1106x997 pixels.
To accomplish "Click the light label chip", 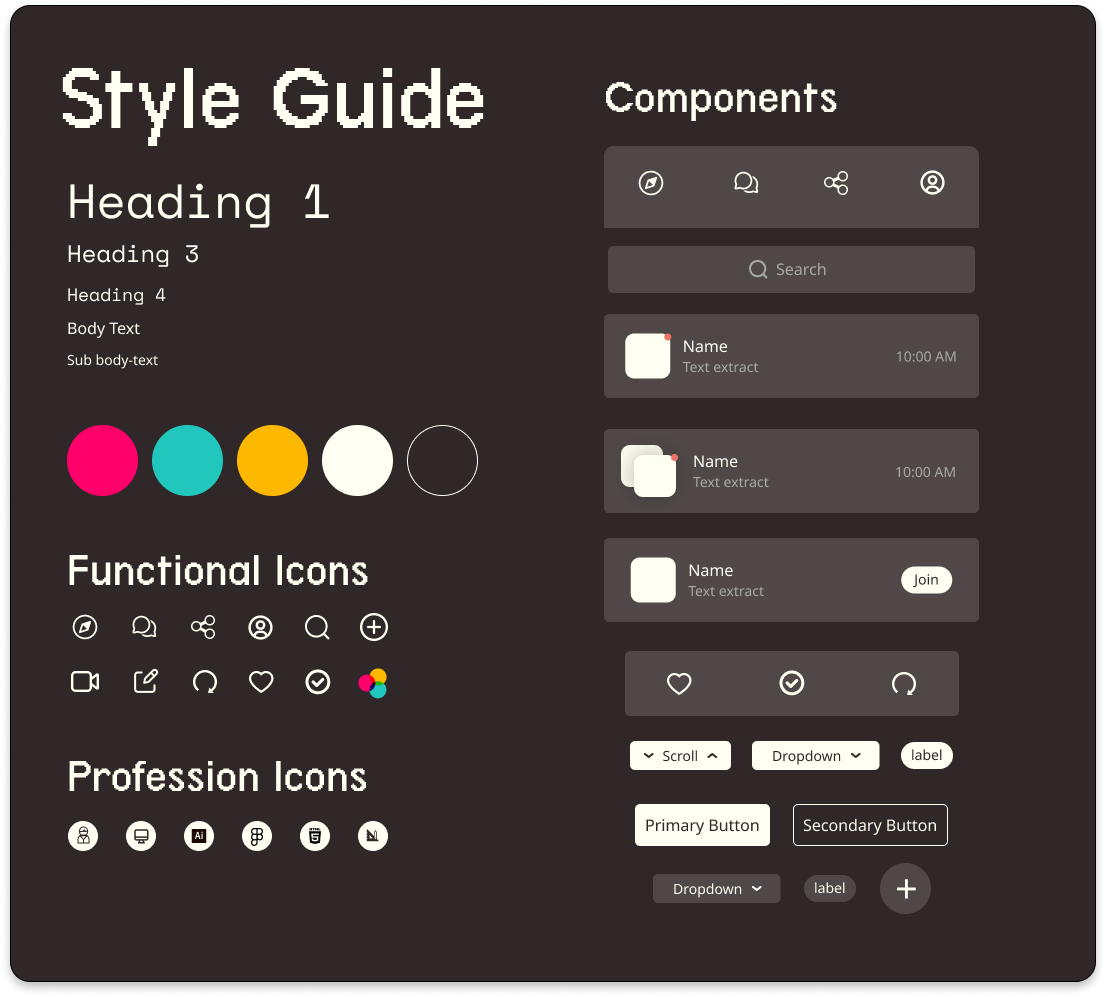I will click(927, 756).
